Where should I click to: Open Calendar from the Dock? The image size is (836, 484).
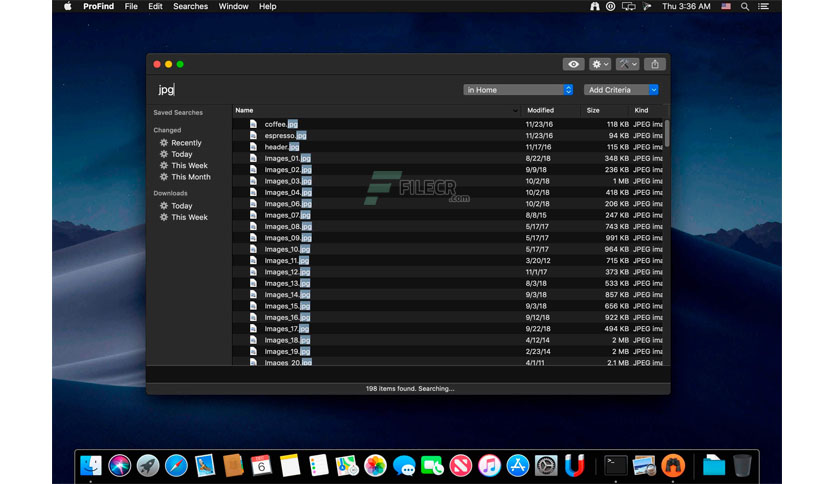261,465
